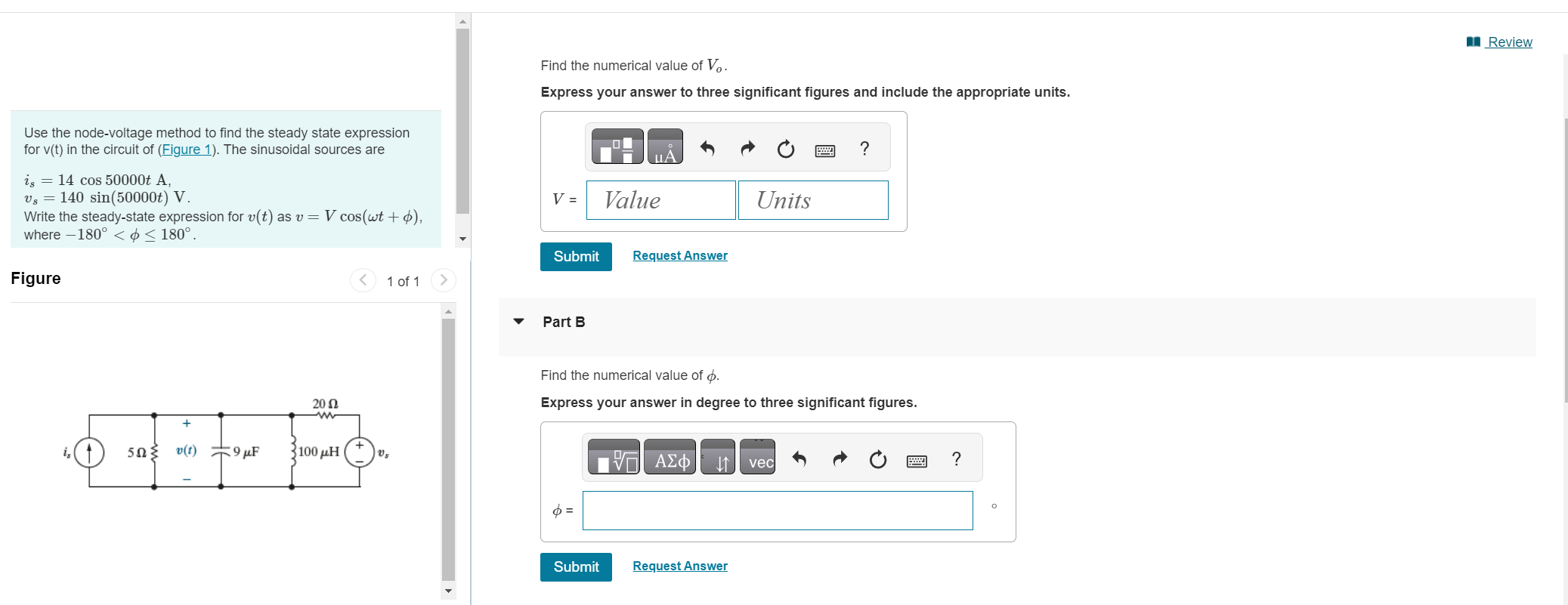Screen dimensions: 1568x605
Task: Request Answer for Part B
Action: tap(679, 566)
